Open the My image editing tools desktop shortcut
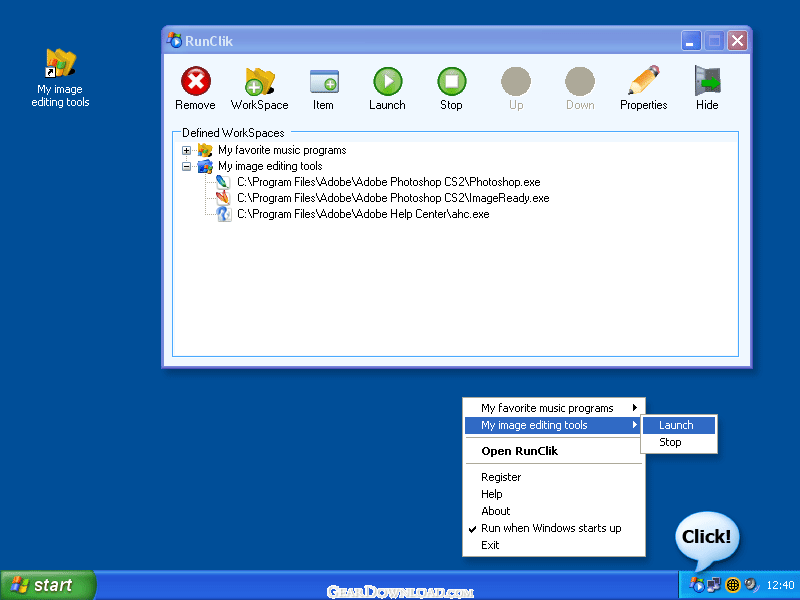This screenshot has height=600, width=800. [60, 78]
